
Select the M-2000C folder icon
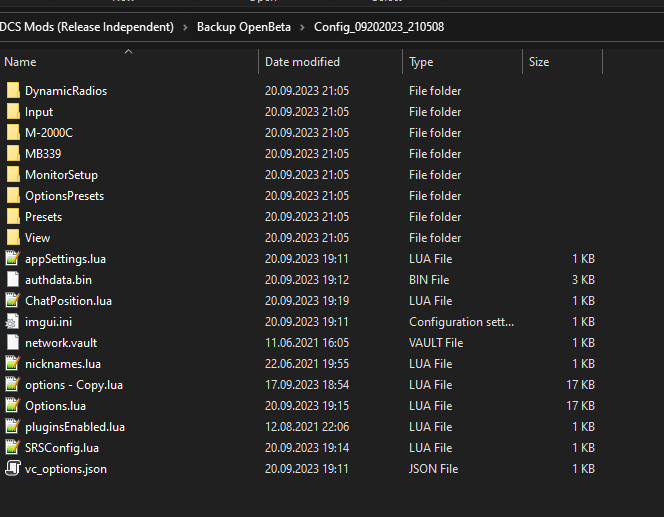pyautogui.click(x=13, y=133)
